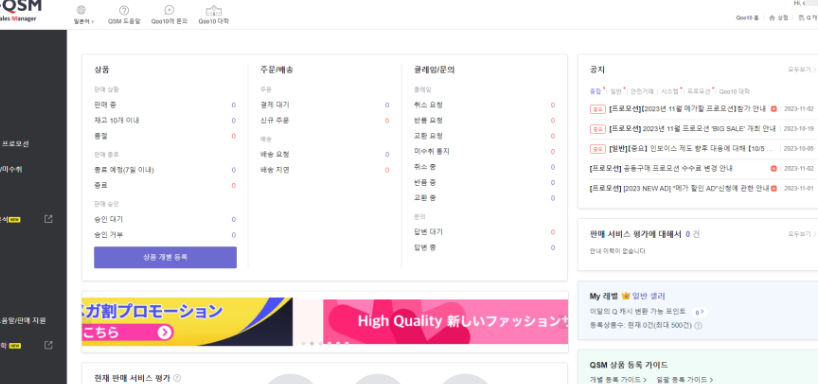This screenshot has width=818, height=384.
Task: Open the sidebar item ending with 미수취
Action: click(x=11, y=169)
